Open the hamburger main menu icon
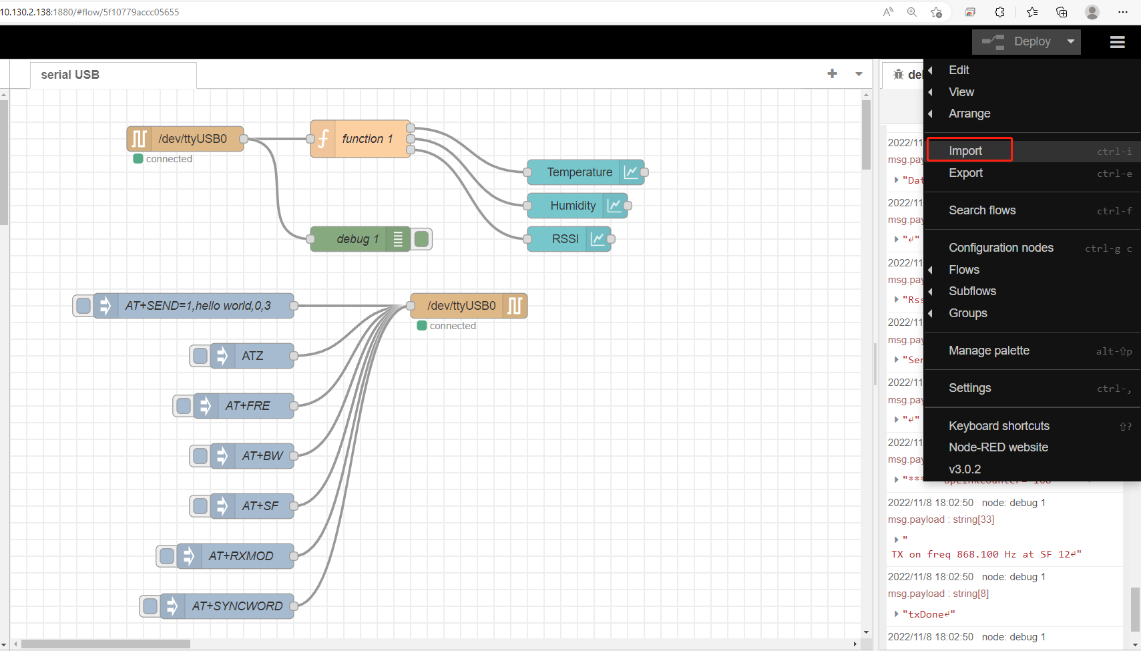 1117,42
